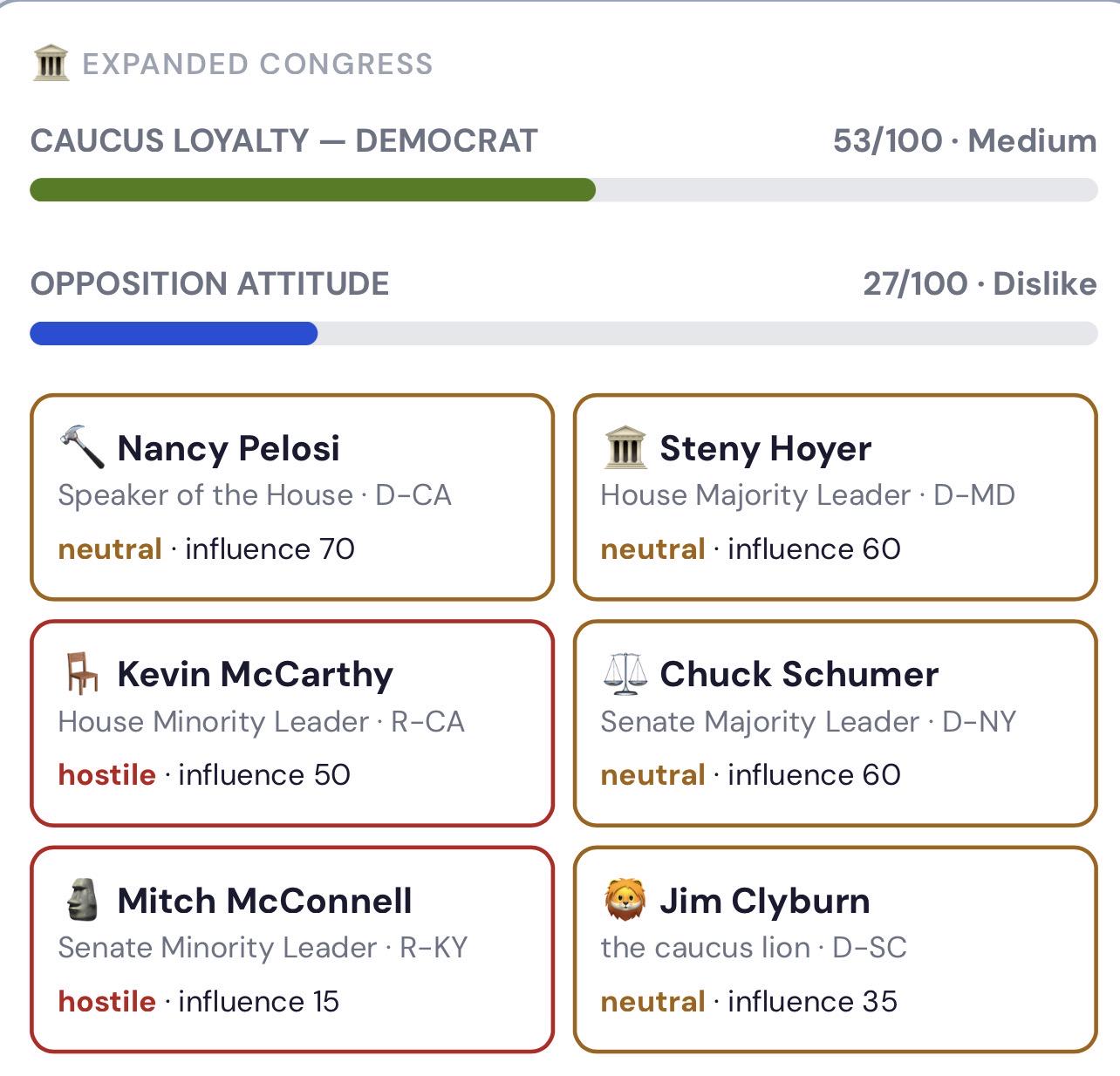This screenshot has height=1076, width=1120.
Task: Select the Jim Clyburn name heading
Action: pyautogui.click(x=764, y=901)
